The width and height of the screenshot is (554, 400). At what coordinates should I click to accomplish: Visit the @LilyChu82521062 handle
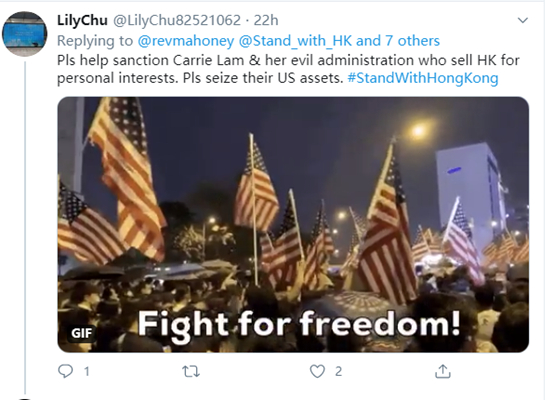tap(177, 20)
